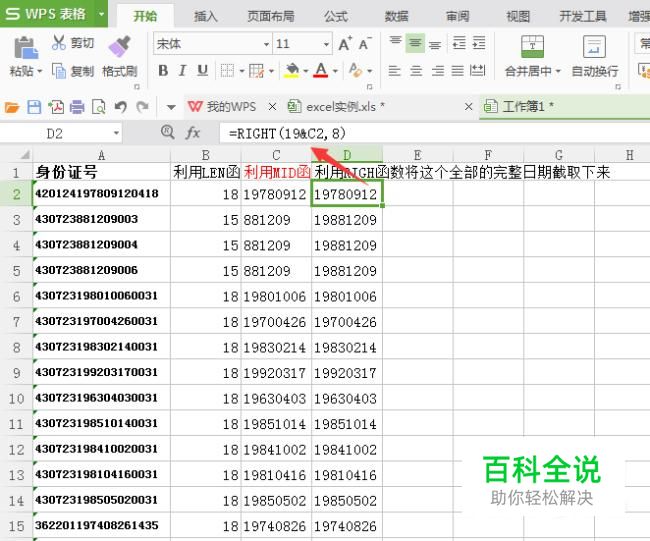
Task: Switch to 插入 ribbon tab
Action: coord(206,16)
